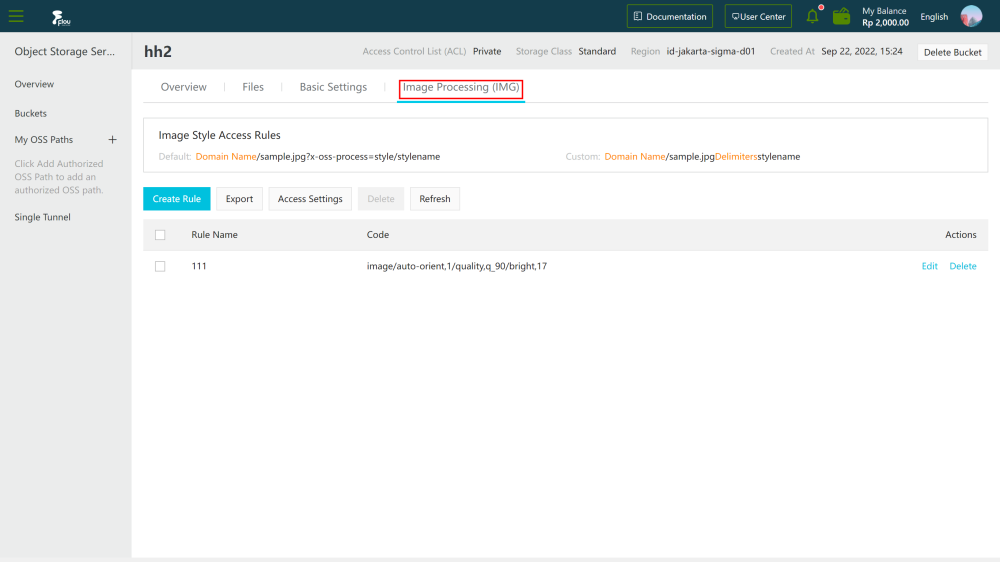Open Buckets in the sidebar
The height and width of the screenshot is (562, 1000).
tap(31, 114)
